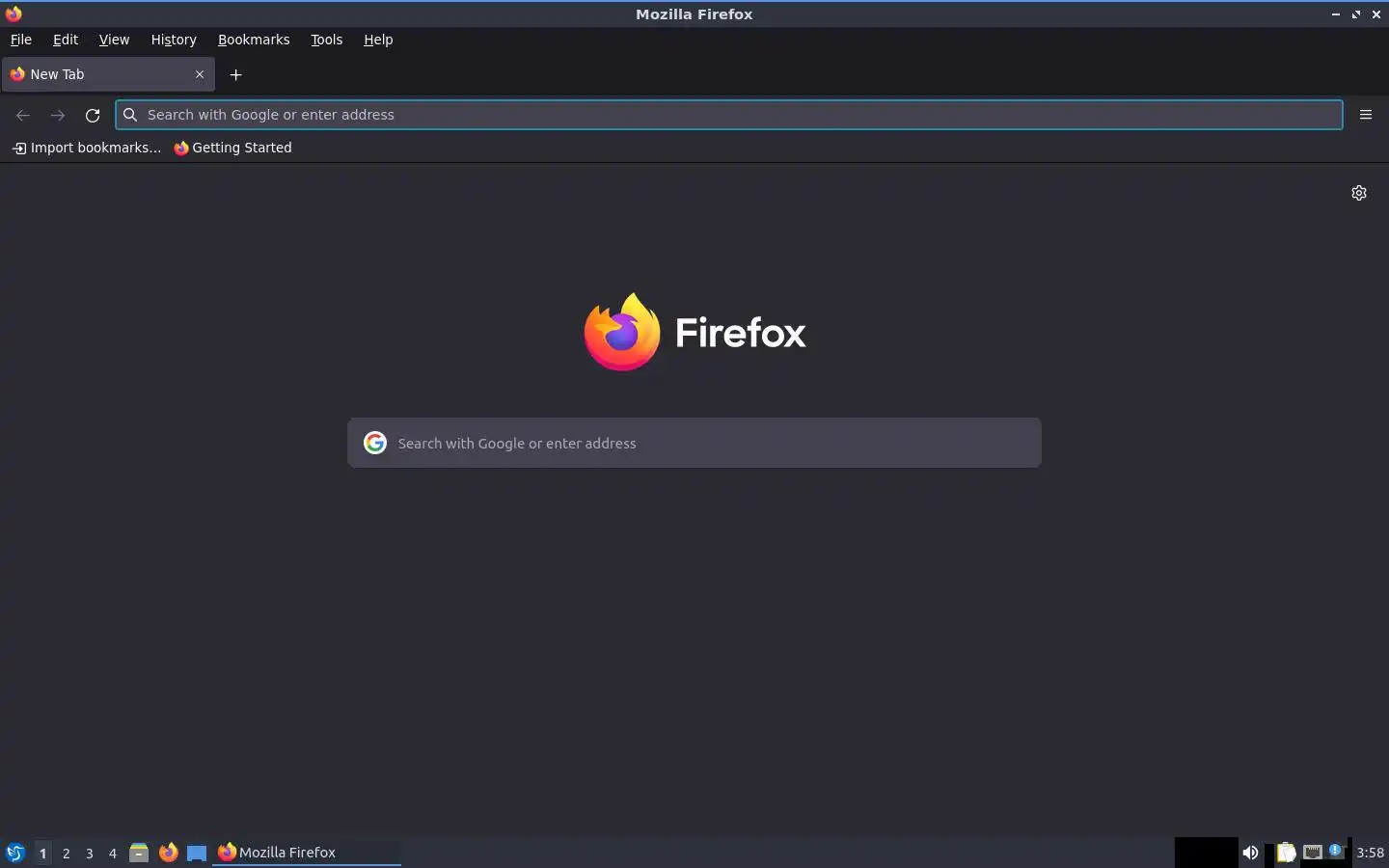Viewport: 1389px width, 868px height.
Task: Open the History menu
Action: tap(174, 40)
